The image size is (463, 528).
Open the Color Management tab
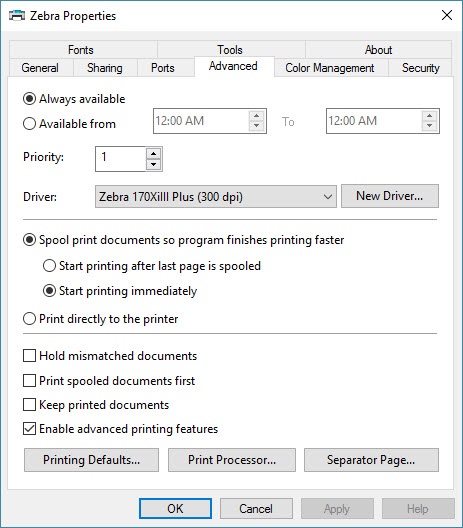pos(330,68)
